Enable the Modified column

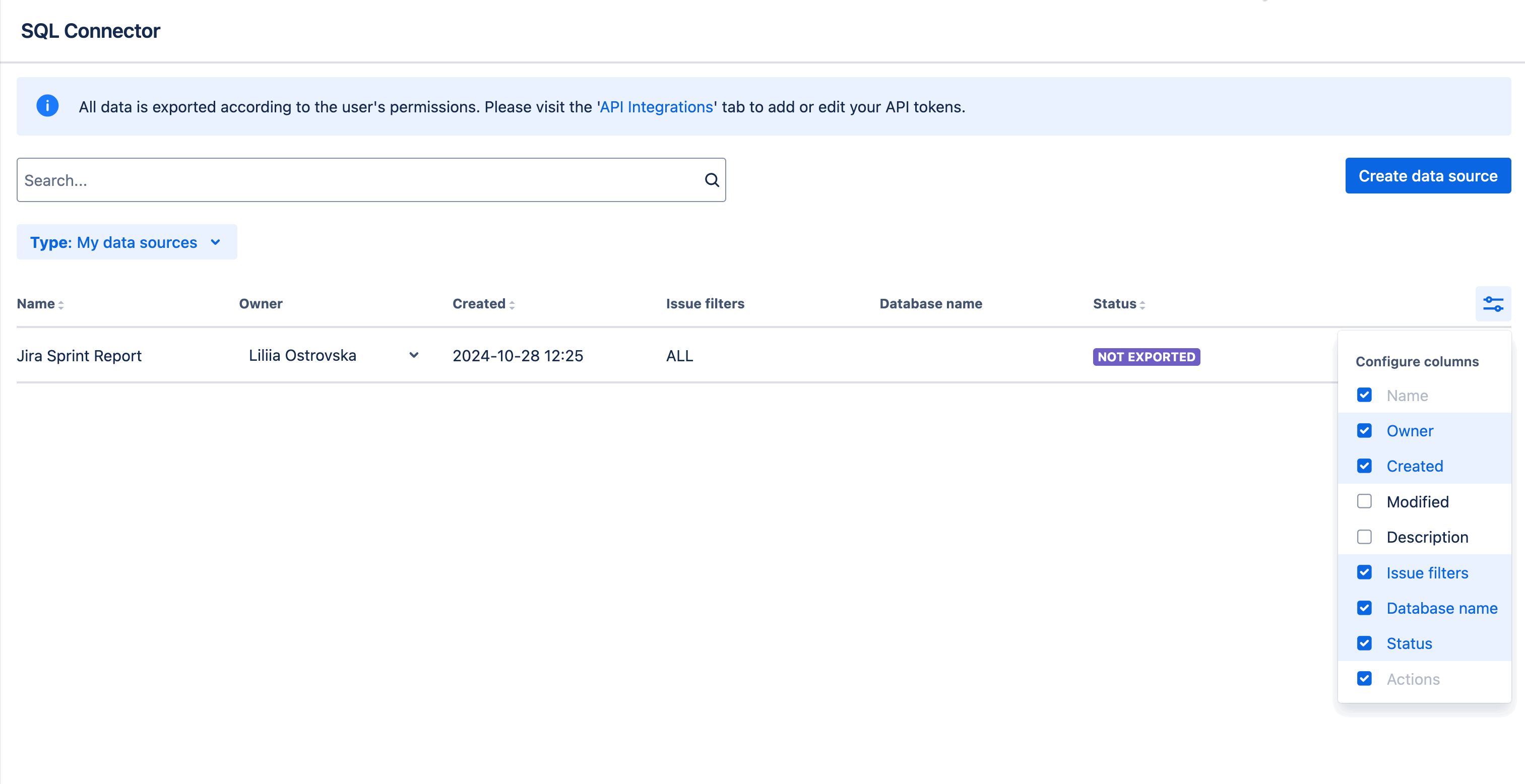pyautogui.click(x=1365, y=501)
